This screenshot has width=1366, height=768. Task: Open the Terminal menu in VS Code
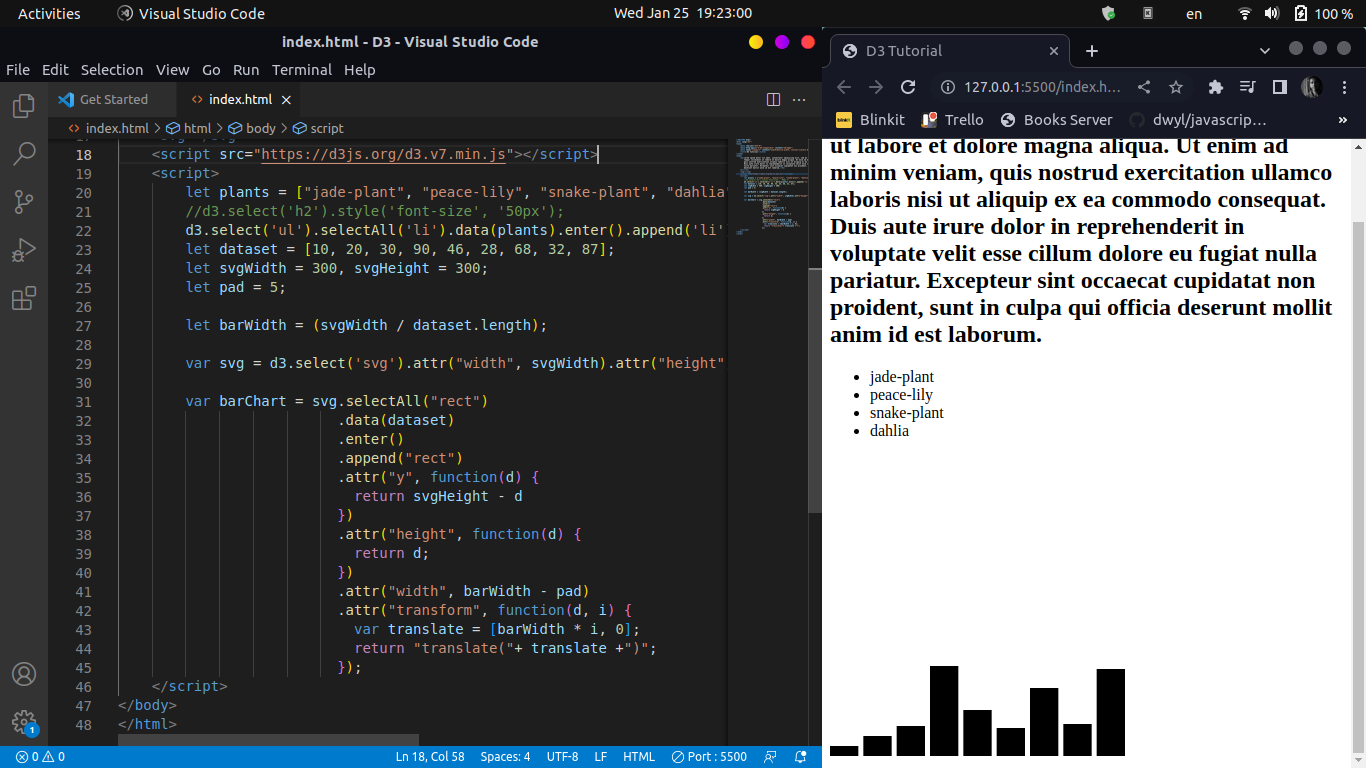(302, 70)
